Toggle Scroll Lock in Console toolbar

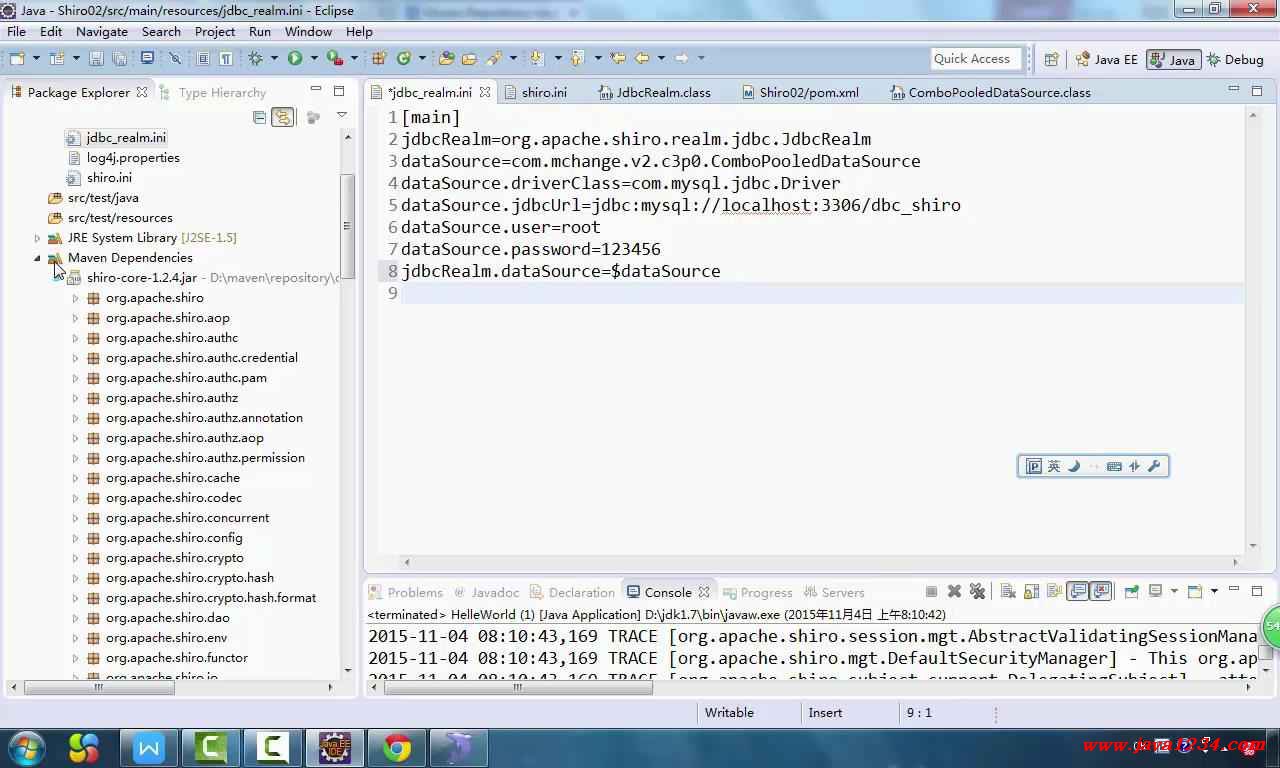1032,592
